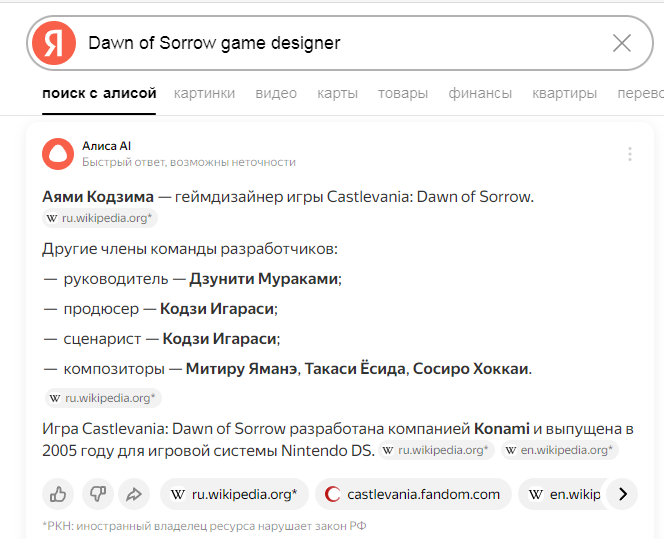Click 'Другие члены команды разработчиков:' heading
The height and width of the screenshot is (539, 664).
pos(190,249)
